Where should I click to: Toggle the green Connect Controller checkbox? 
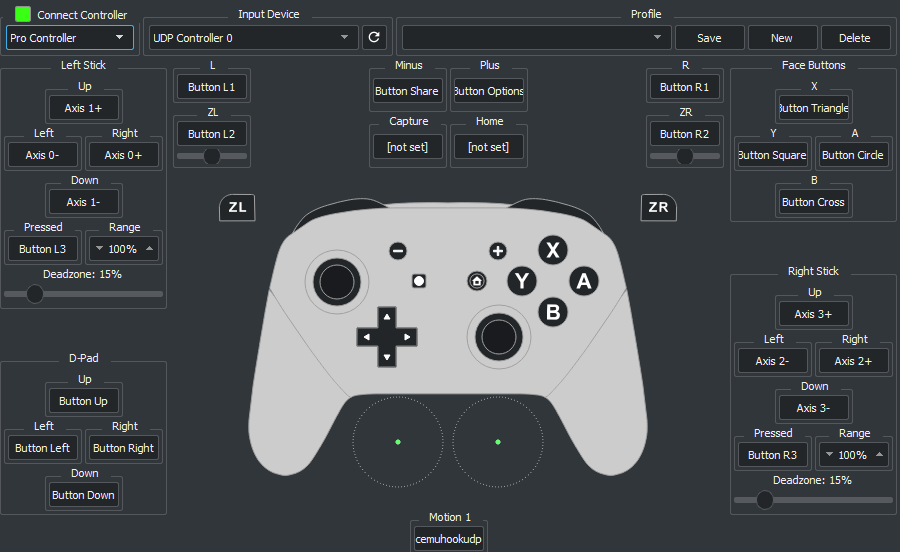pyautogui.click(x=22, y=14)
